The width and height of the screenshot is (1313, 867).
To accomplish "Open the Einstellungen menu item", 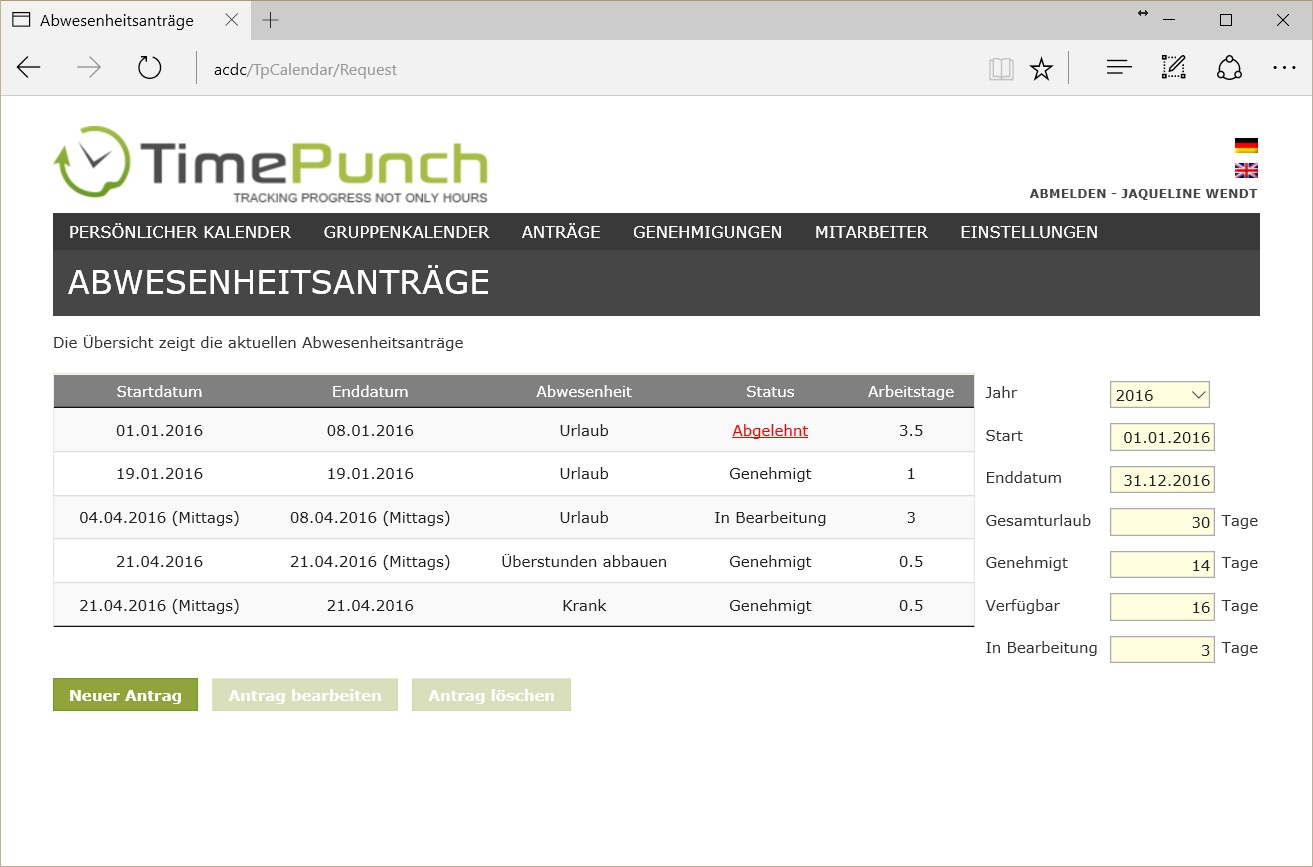I will [x=1029, y=232].
